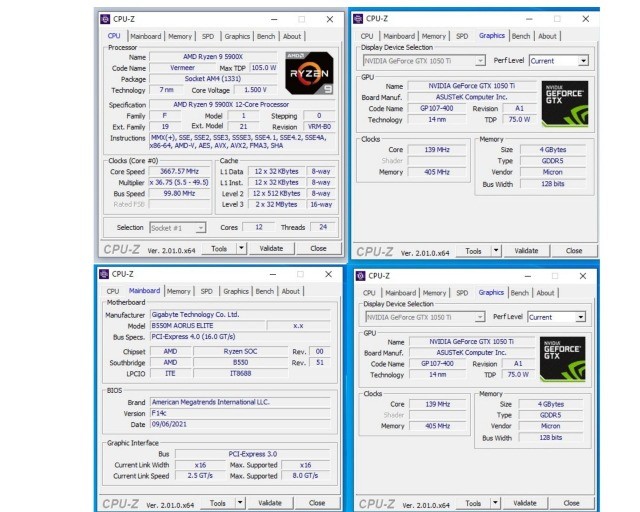
Task: Click Validate button in top-right Graphics window
Action: (x=526, y=251)
